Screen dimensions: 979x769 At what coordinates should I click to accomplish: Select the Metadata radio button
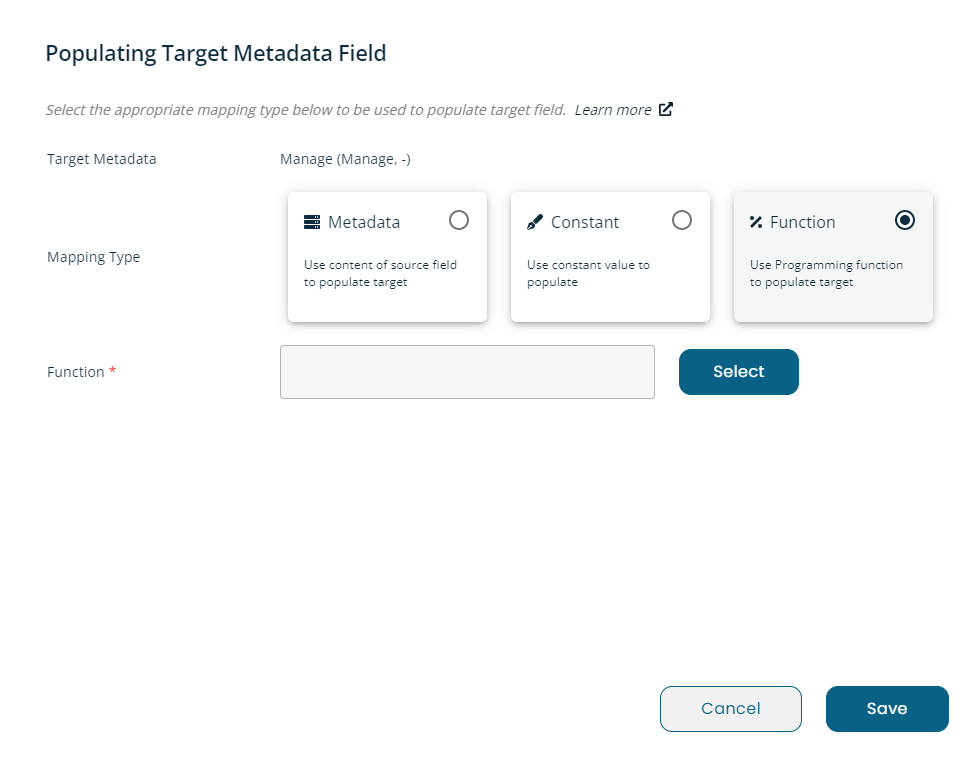pyautogui.click(x=459, y=220)
